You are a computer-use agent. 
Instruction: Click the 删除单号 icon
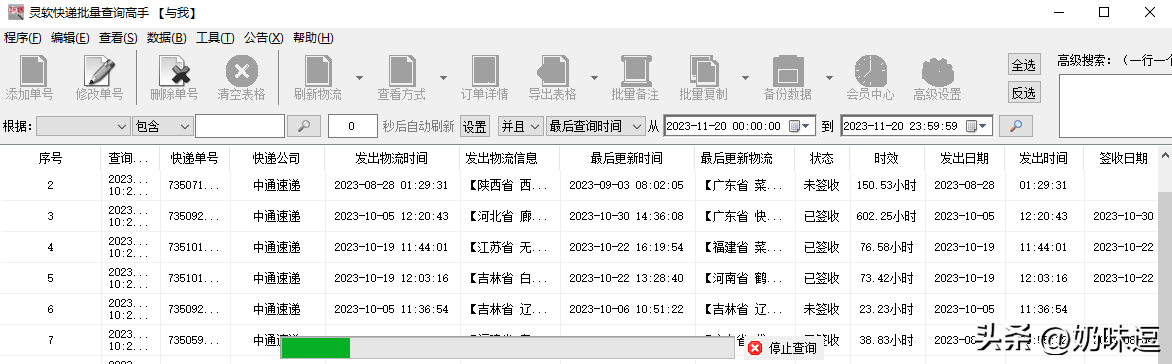coord(175,71)
